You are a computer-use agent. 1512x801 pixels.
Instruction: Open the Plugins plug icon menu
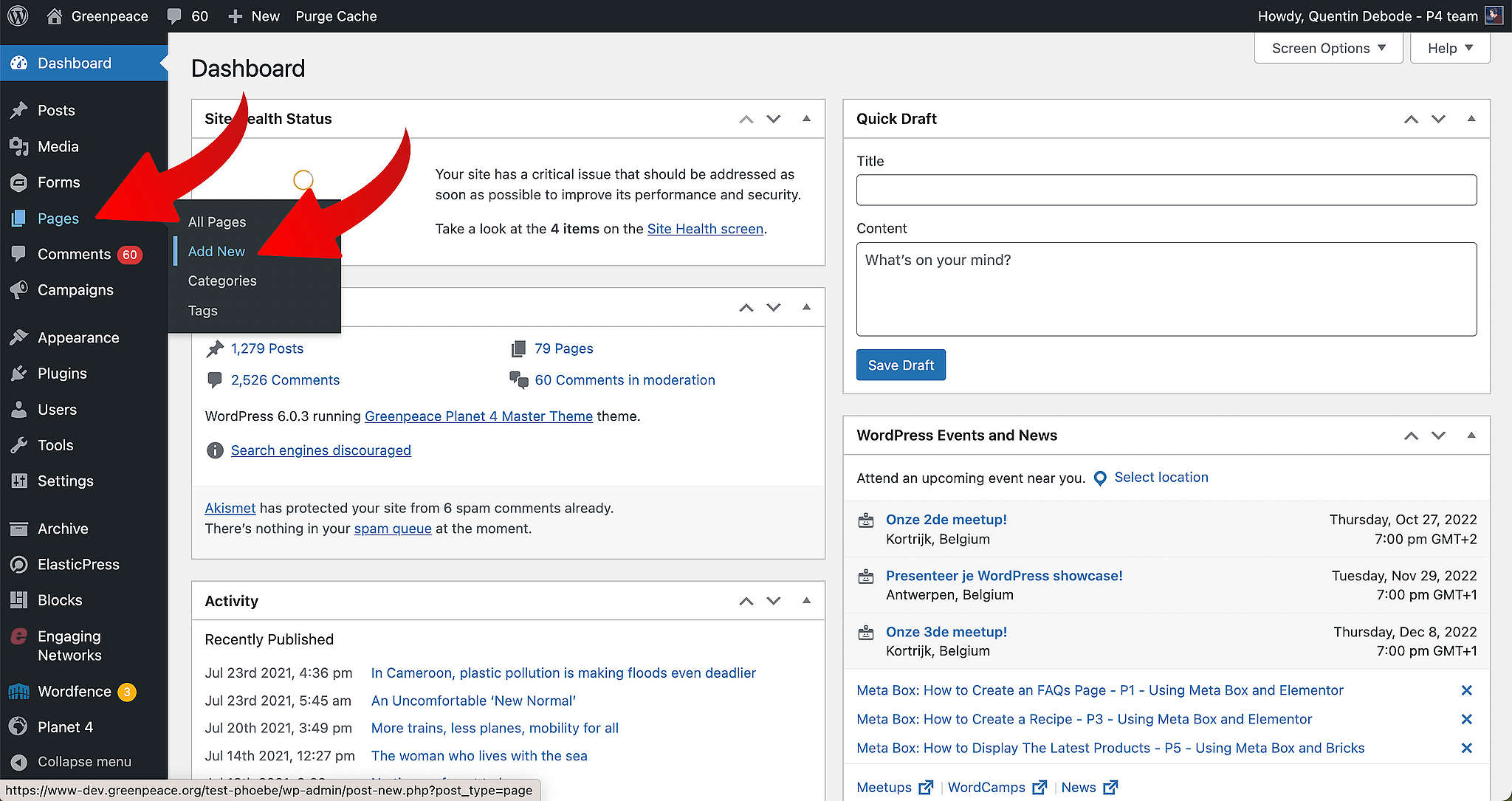click(x=19, y=374)
